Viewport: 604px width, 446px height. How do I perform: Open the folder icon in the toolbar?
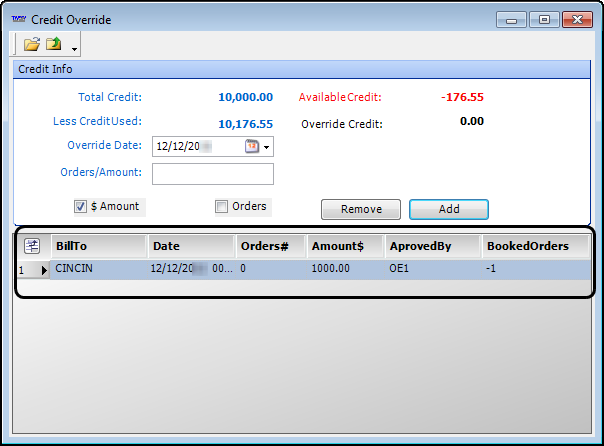pos(32,44)
